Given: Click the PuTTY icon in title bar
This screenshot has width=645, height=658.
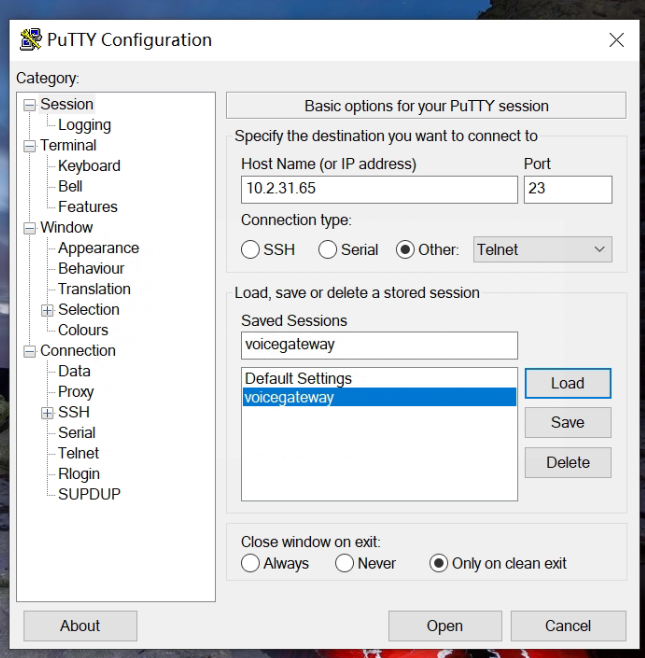Looking at the screenshot, I should pos(31,40).
